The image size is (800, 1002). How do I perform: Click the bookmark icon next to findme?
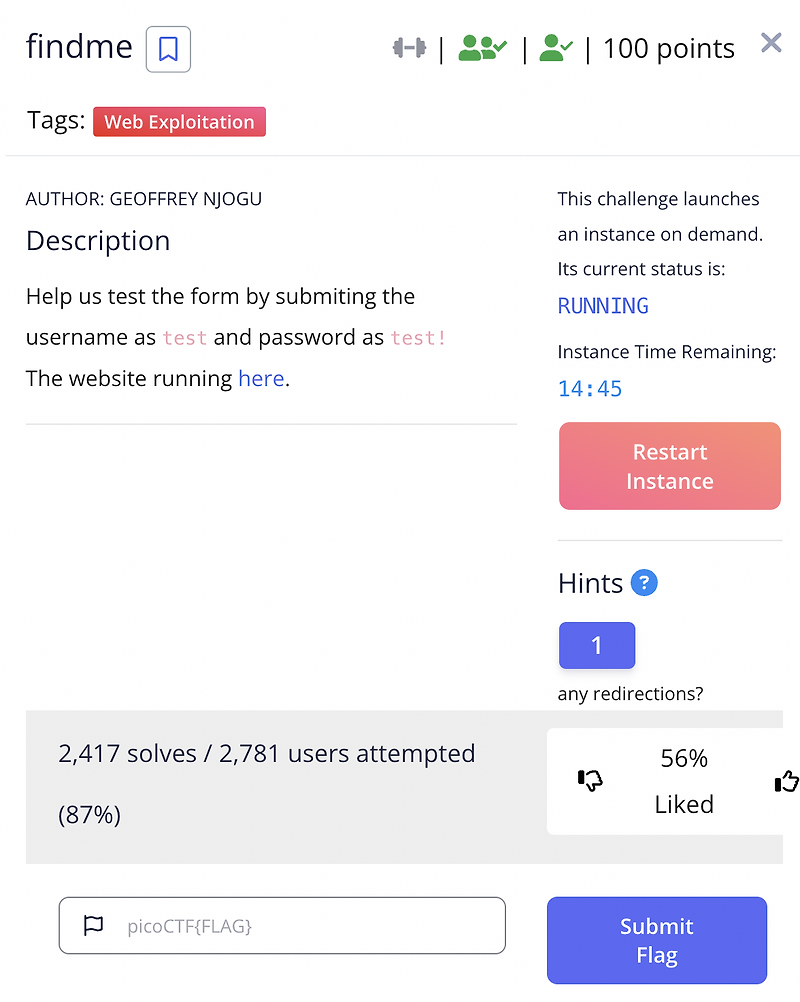[x=167, y=48]
